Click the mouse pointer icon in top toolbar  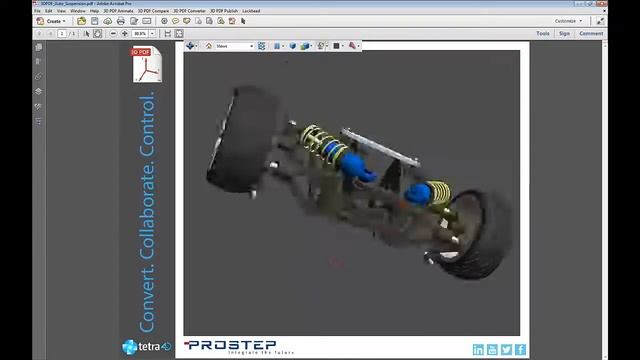point(243,21)
